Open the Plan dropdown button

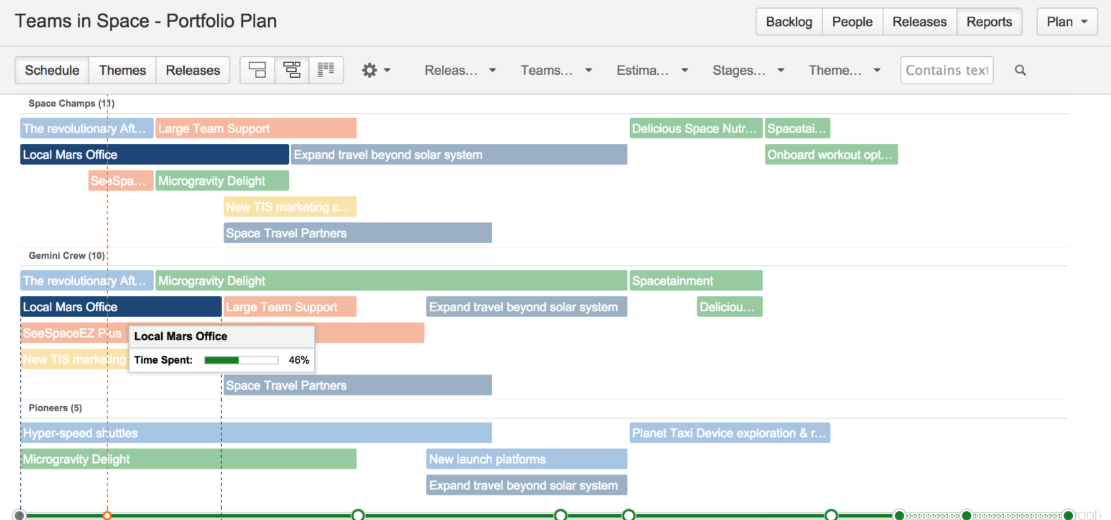point(1067,22)
